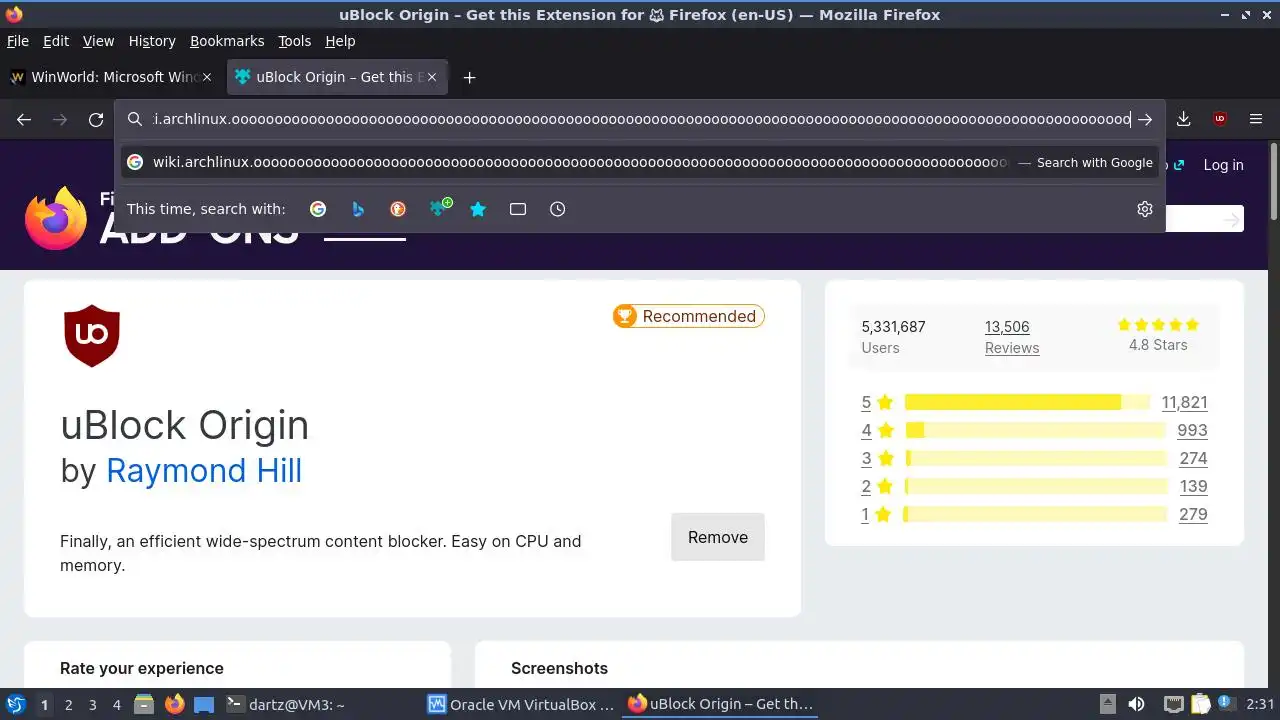Open a new browser tab
The image size is (1280, 720).
469,77
